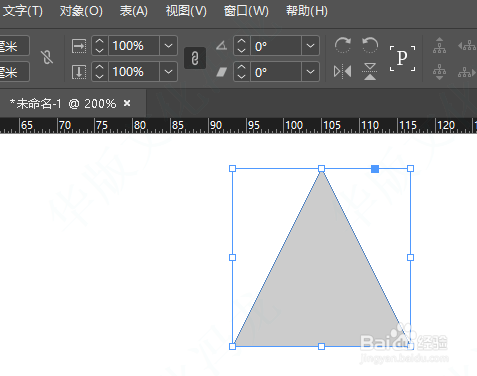Open the 视图(V) menu
The height and width of the screenshot is (376, 477).
(186, 11)
